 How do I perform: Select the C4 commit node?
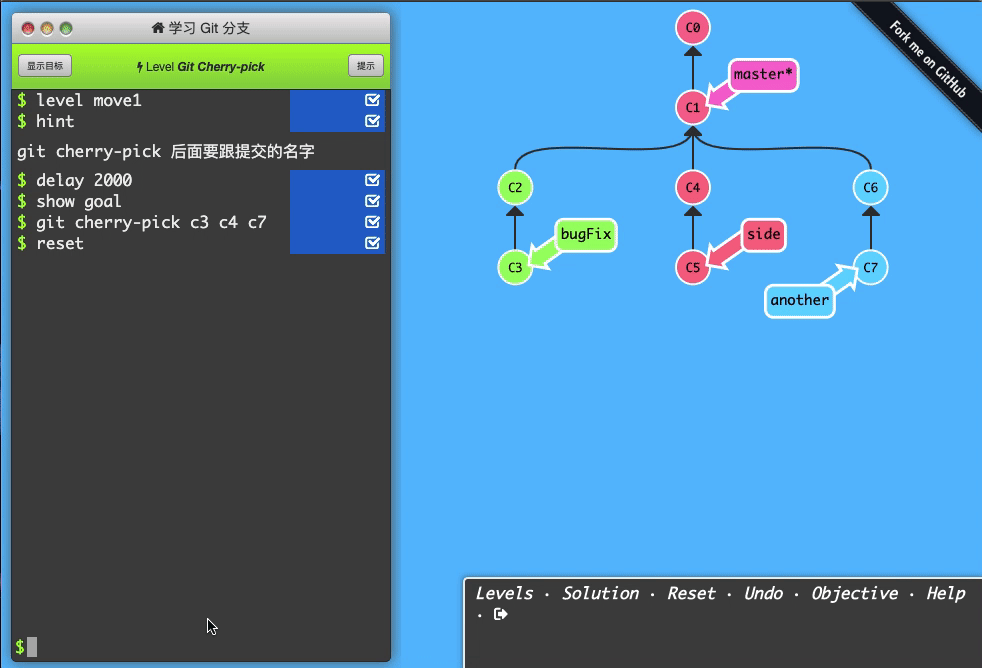pyautogui.click(x=692, y=187)
